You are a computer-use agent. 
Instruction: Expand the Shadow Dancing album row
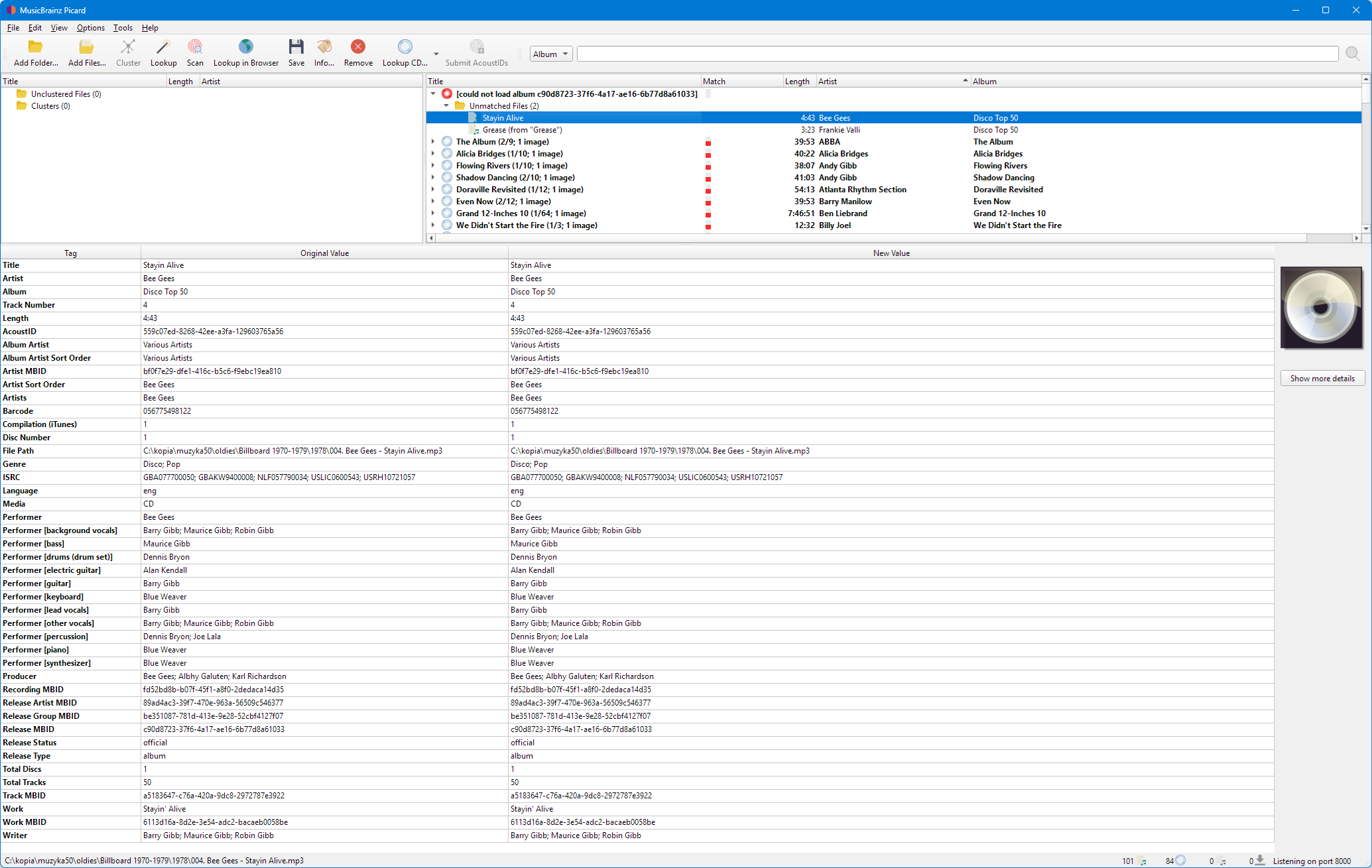(x=433, y=178)
